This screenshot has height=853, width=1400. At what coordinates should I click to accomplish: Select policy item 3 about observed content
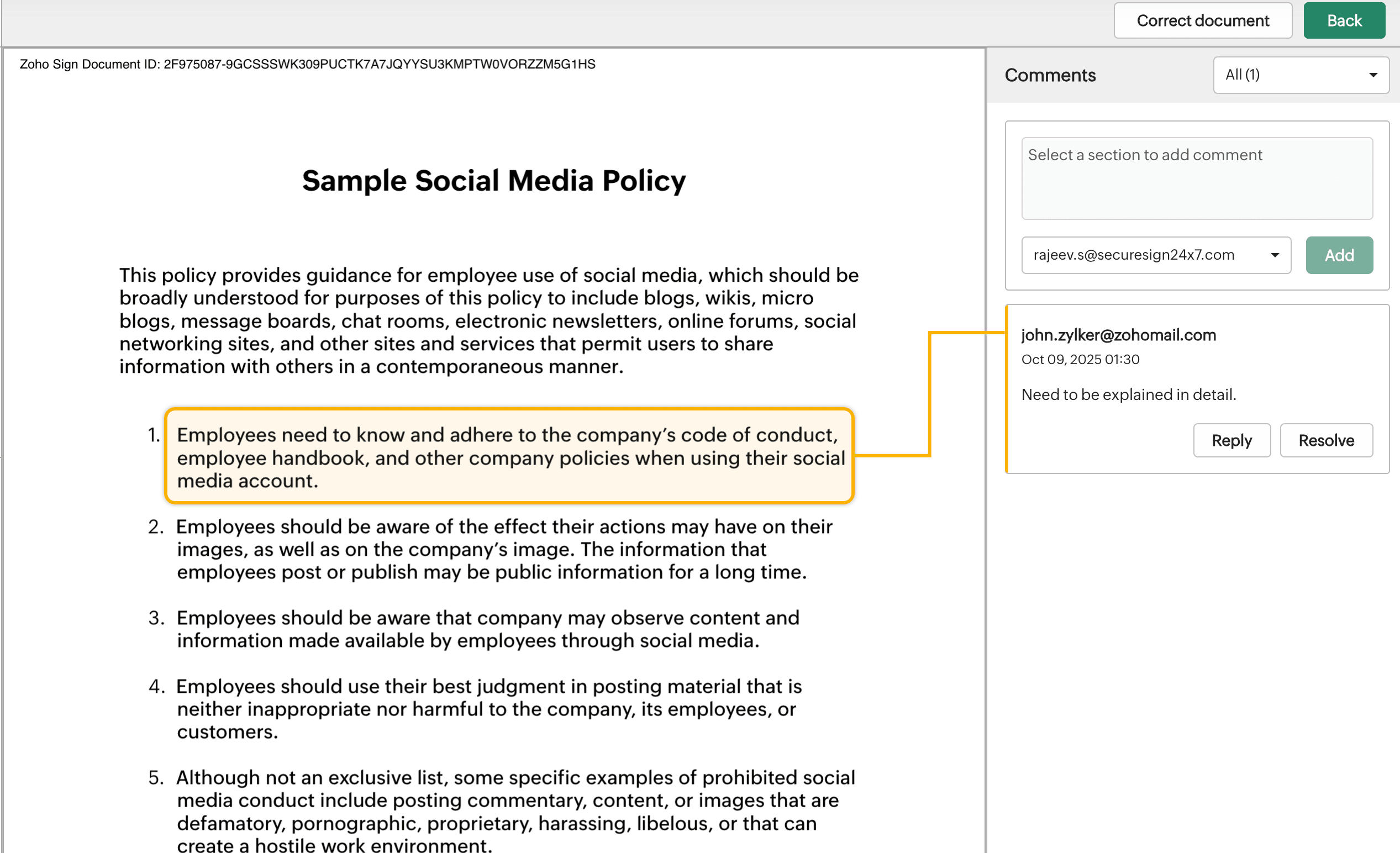pyautogui.click(x=487, y=629)
